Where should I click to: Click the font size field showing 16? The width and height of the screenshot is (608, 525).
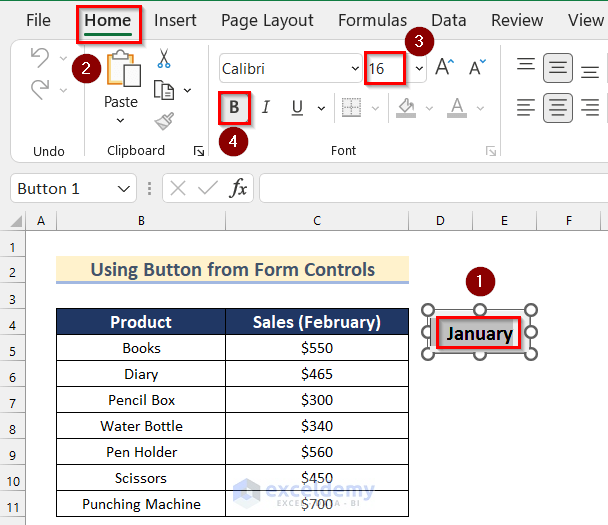point(385,69)
